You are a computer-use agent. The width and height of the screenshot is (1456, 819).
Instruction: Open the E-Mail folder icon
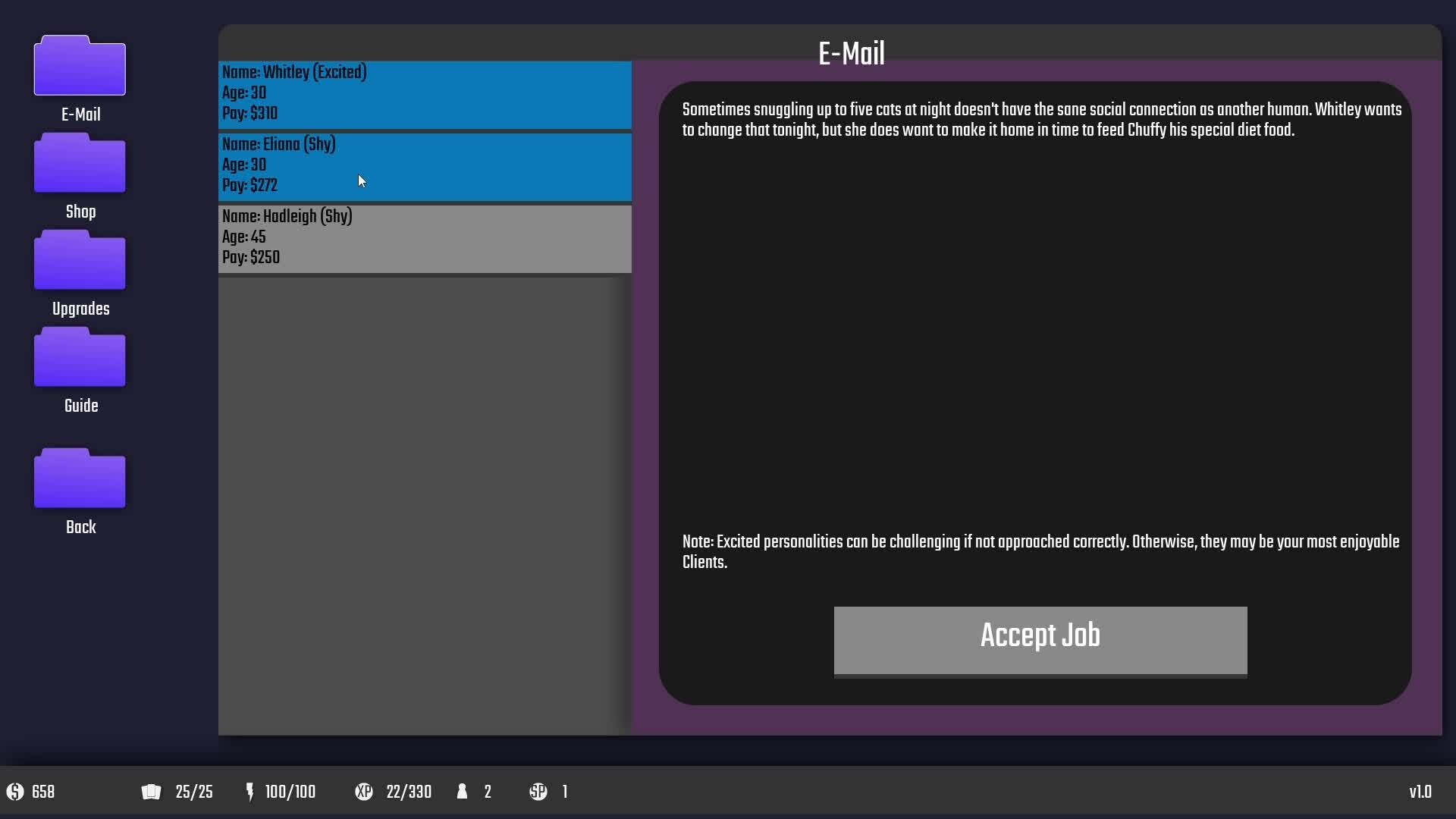(80, 66)
